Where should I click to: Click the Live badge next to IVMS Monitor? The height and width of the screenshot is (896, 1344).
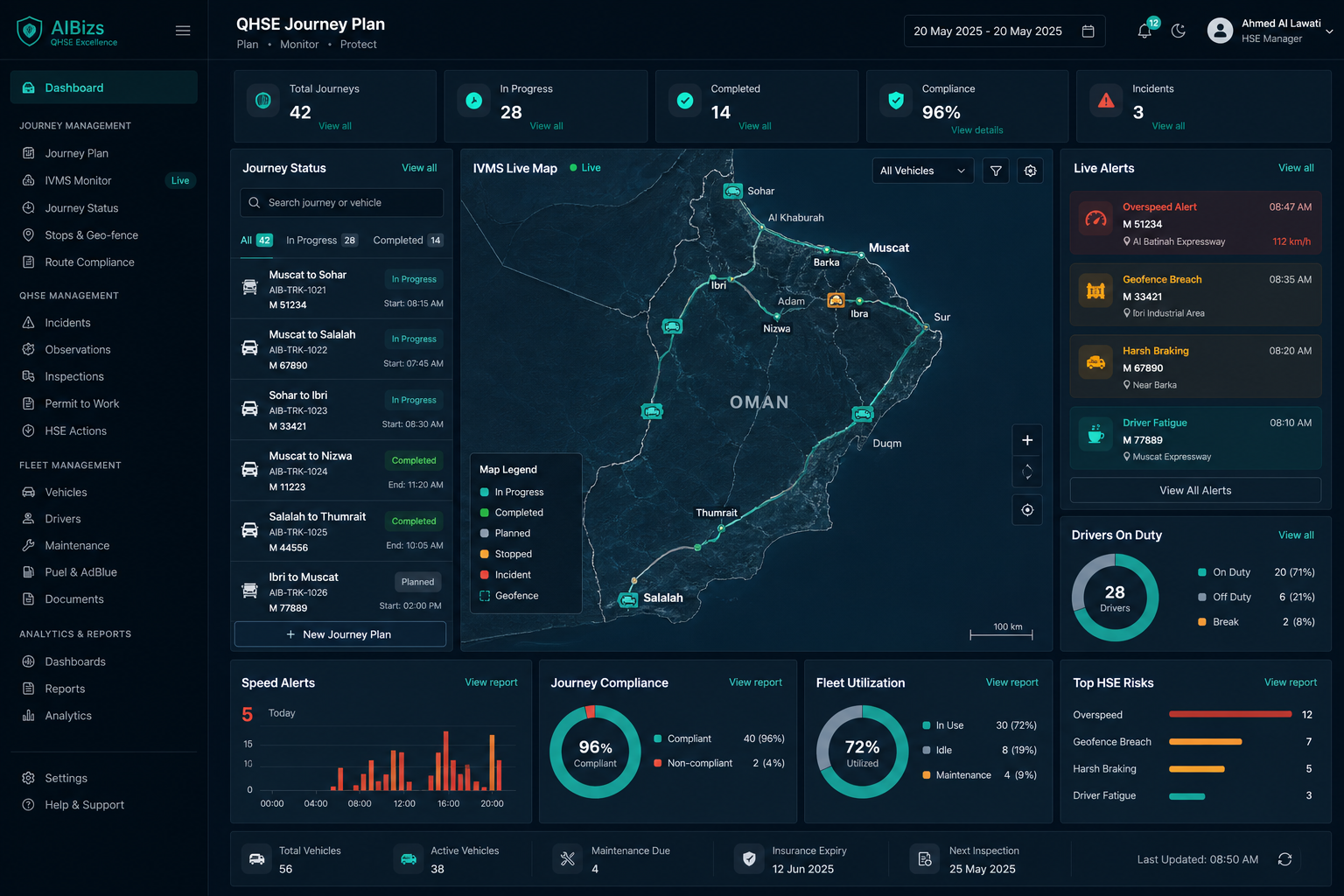coord(180,180)
